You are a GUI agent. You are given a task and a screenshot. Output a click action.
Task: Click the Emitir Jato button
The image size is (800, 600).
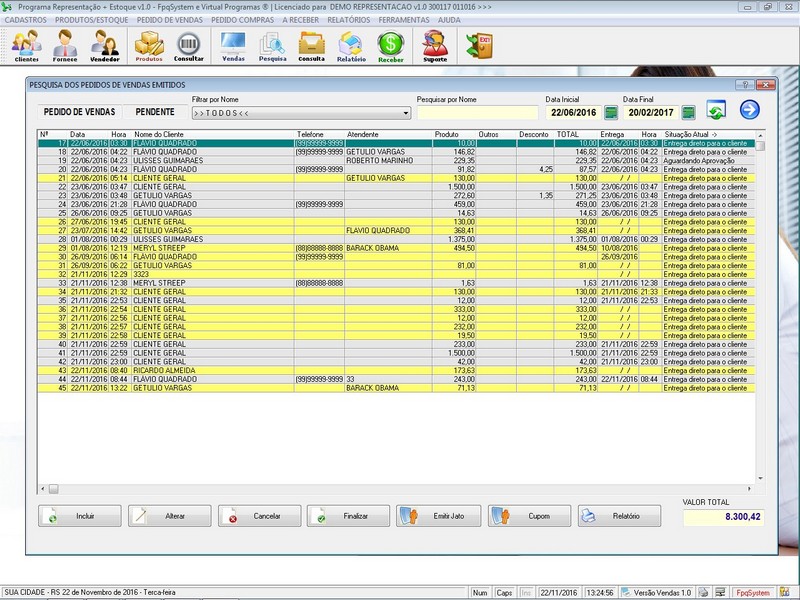point(437,516)
